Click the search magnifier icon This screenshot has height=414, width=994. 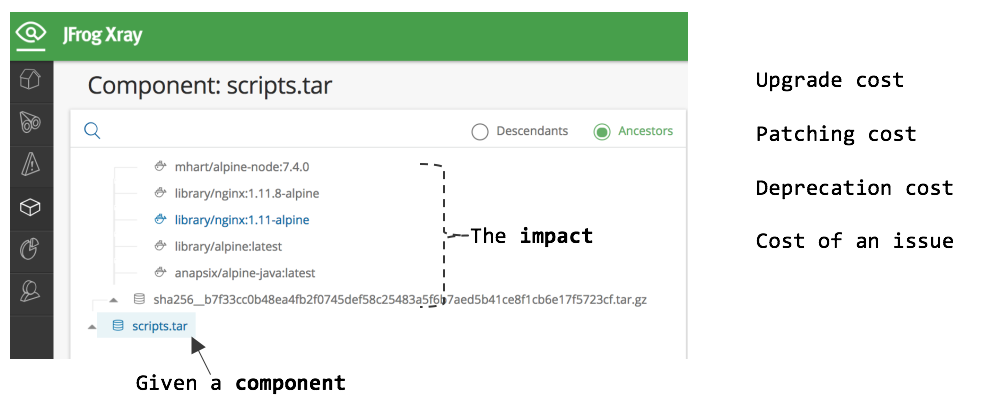92,131
